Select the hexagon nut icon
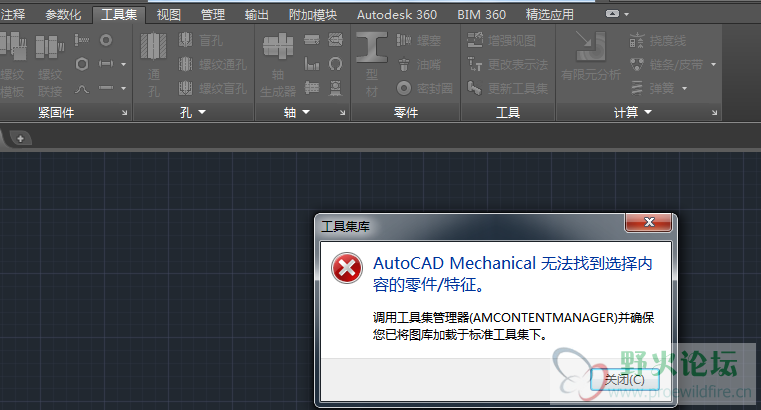This screenshot has height=410, width=761. pyautogui.click(x=82, y=64)
